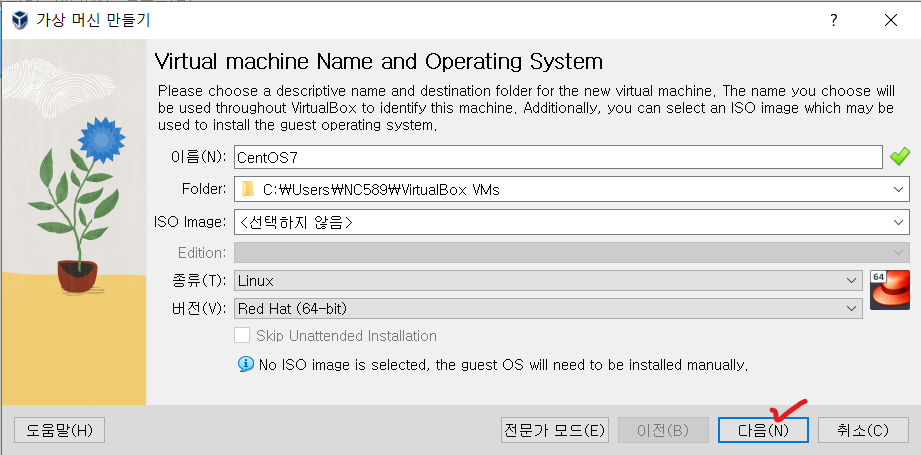Click the 다음(N) next button
This screenshot has height=455, width=921.
pyautogui.click(x=763, y=430)
